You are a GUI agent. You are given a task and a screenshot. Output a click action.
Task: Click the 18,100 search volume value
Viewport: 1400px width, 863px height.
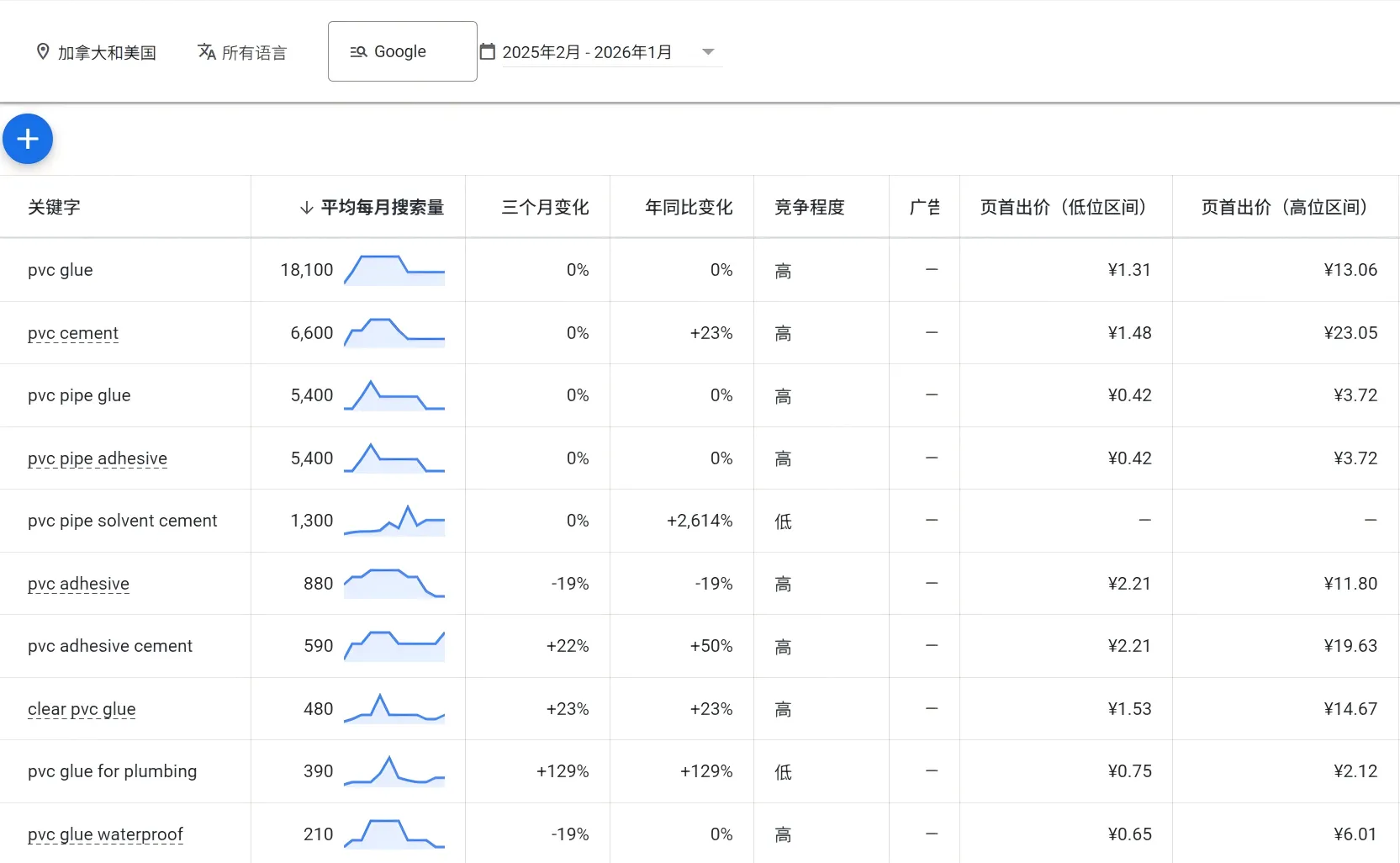(307, 270)
